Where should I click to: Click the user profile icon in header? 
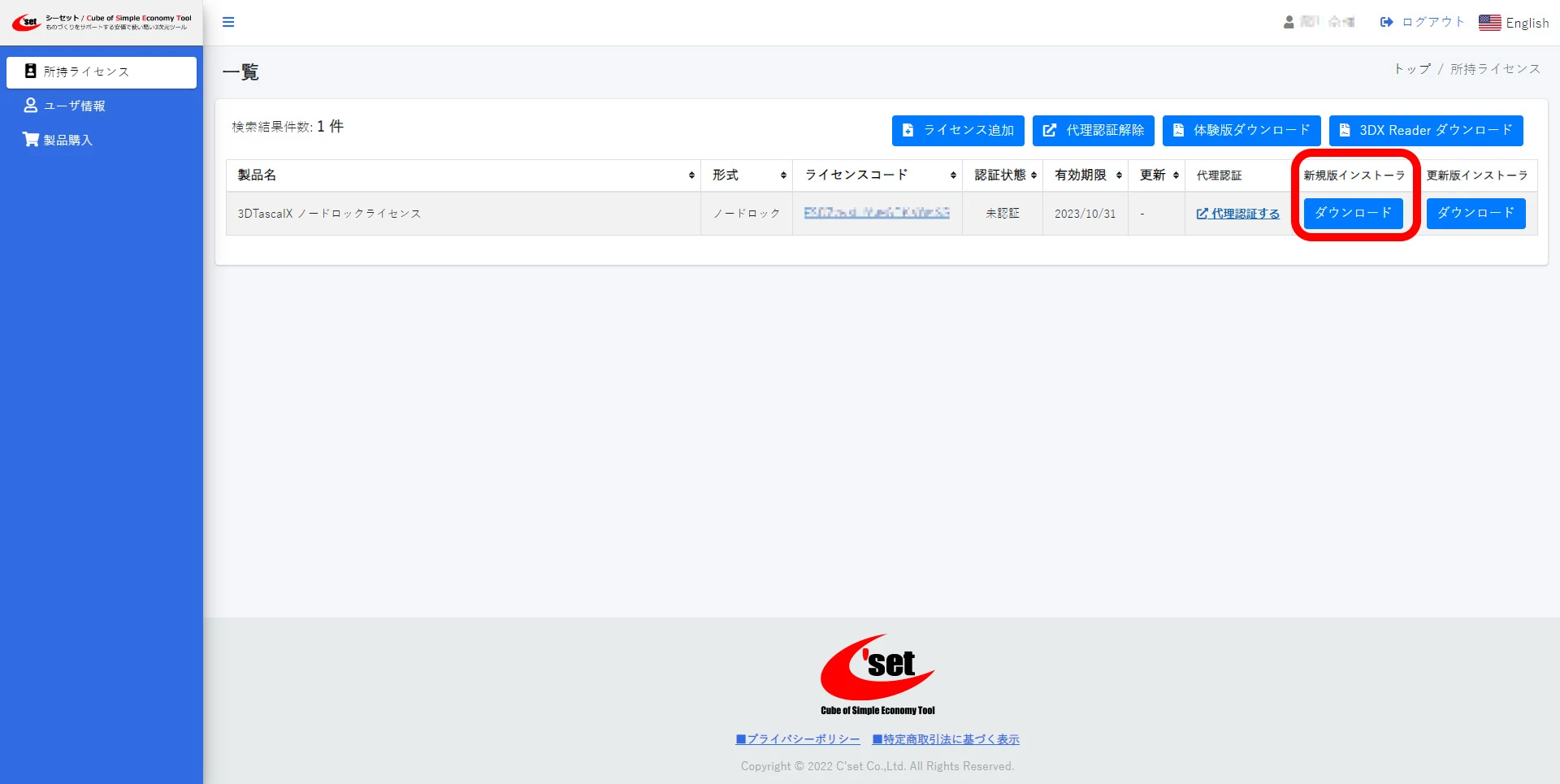(x=1289, y=22)
